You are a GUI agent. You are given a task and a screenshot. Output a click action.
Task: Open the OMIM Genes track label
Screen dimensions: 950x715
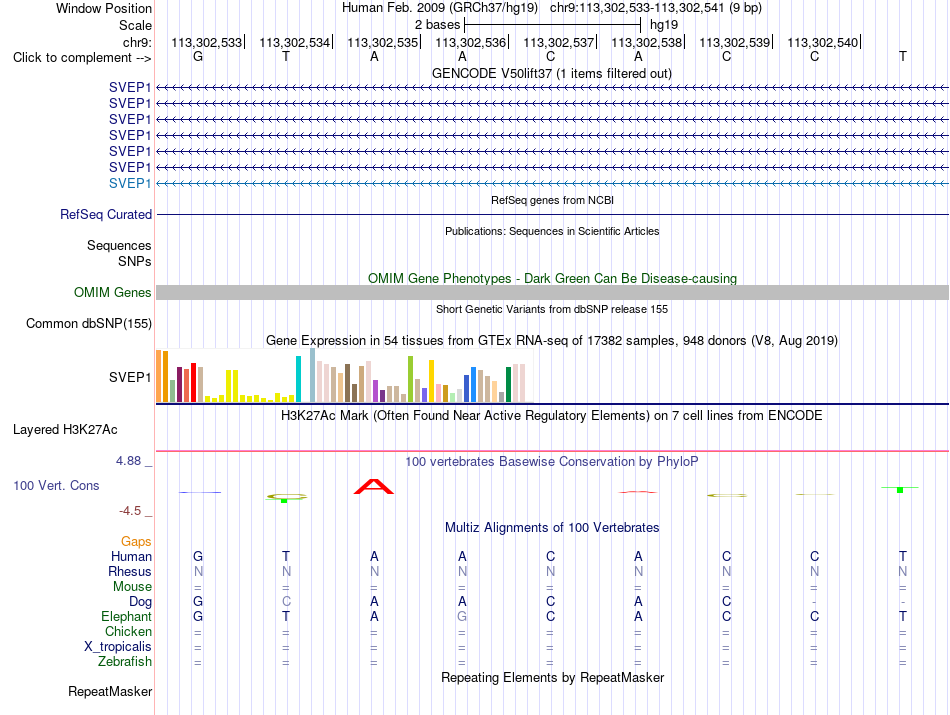click(x=112, y=293)
